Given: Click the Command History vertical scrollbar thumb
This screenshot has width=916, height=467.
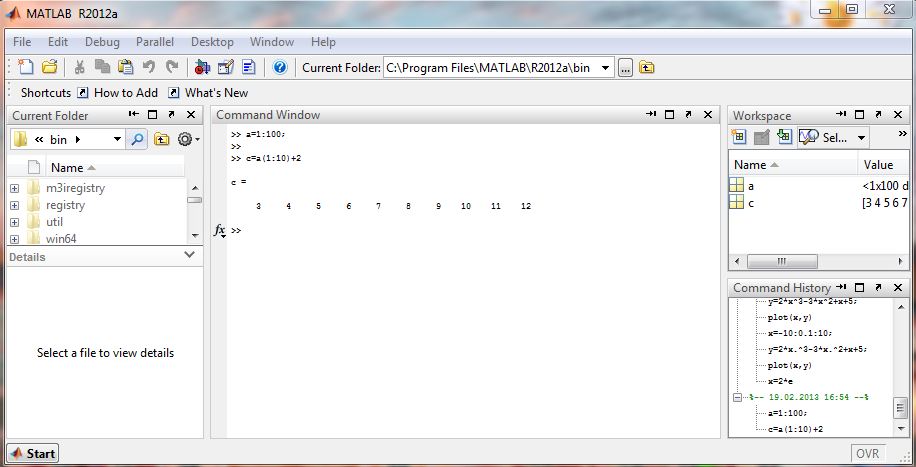Looking at the screenshot, I should pos(901,407).
